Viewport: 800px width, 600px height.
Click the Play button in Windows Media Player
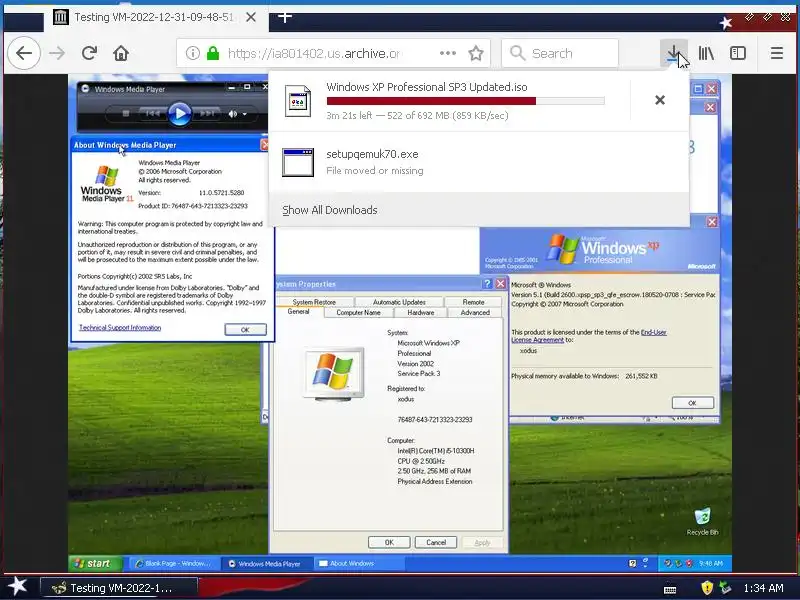[x=180, y=113]
